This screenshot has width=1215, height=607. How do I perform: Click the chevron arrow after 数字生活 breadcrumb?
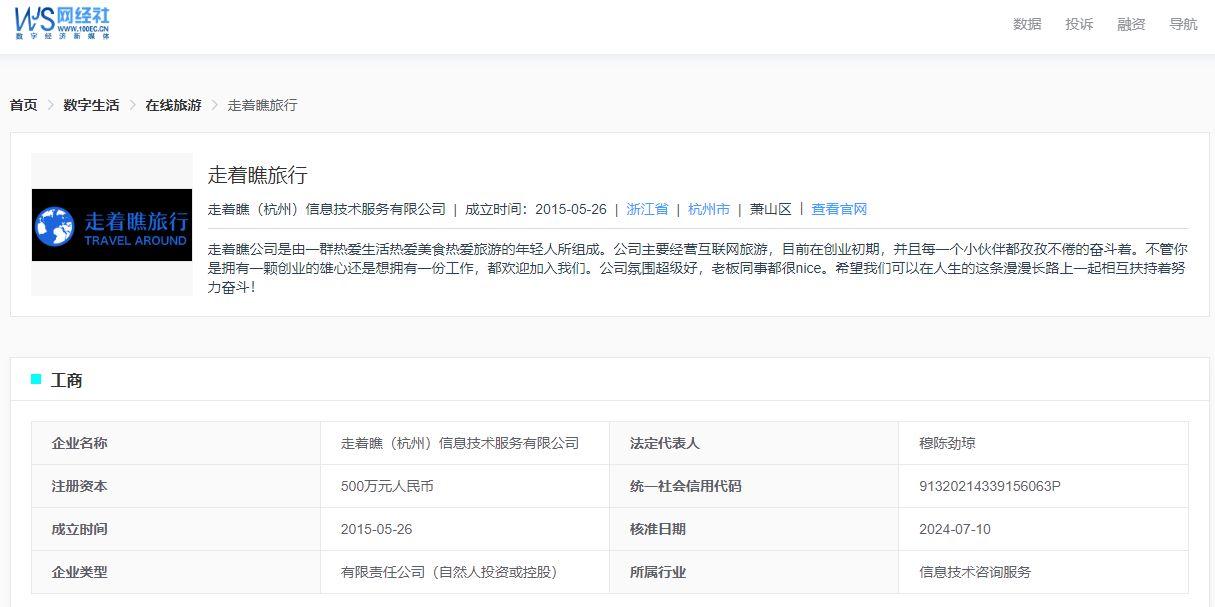(x=132, y=105)
